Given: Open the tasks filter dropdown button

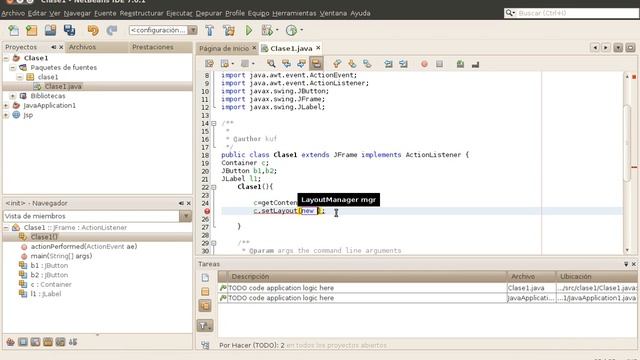Looking at the screenshot, I should [x=205, y=325].
